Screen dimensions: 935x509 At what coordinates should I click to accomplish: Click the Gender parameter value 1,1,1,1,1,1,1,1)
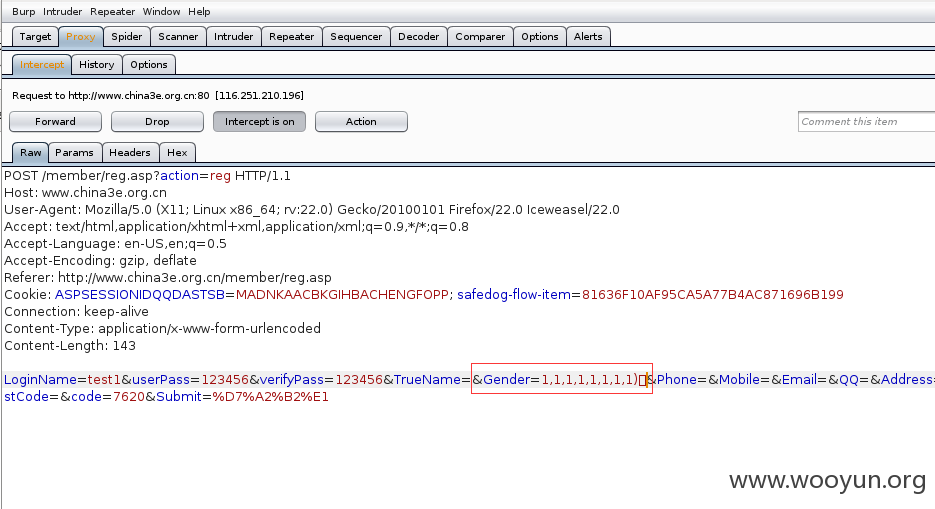tap(590, 380)
